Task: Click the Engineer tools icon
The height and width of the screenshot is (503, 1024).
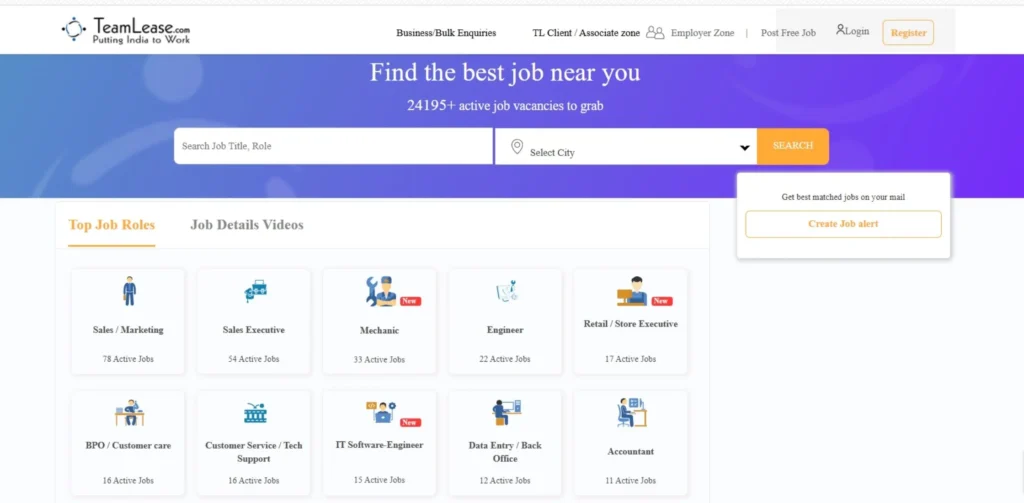Action: (x=505, y=291)
